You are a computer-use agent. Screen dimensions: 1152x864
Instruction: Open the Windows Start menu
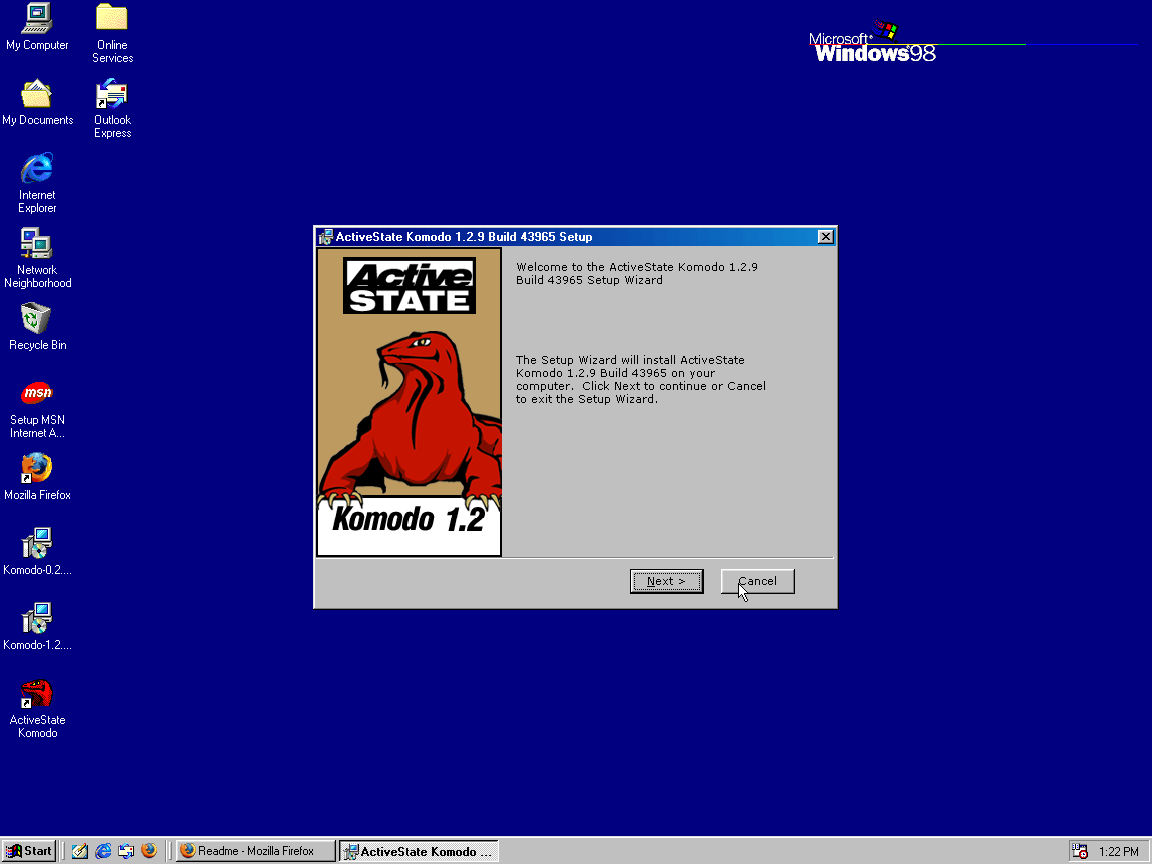click(29, 851)
